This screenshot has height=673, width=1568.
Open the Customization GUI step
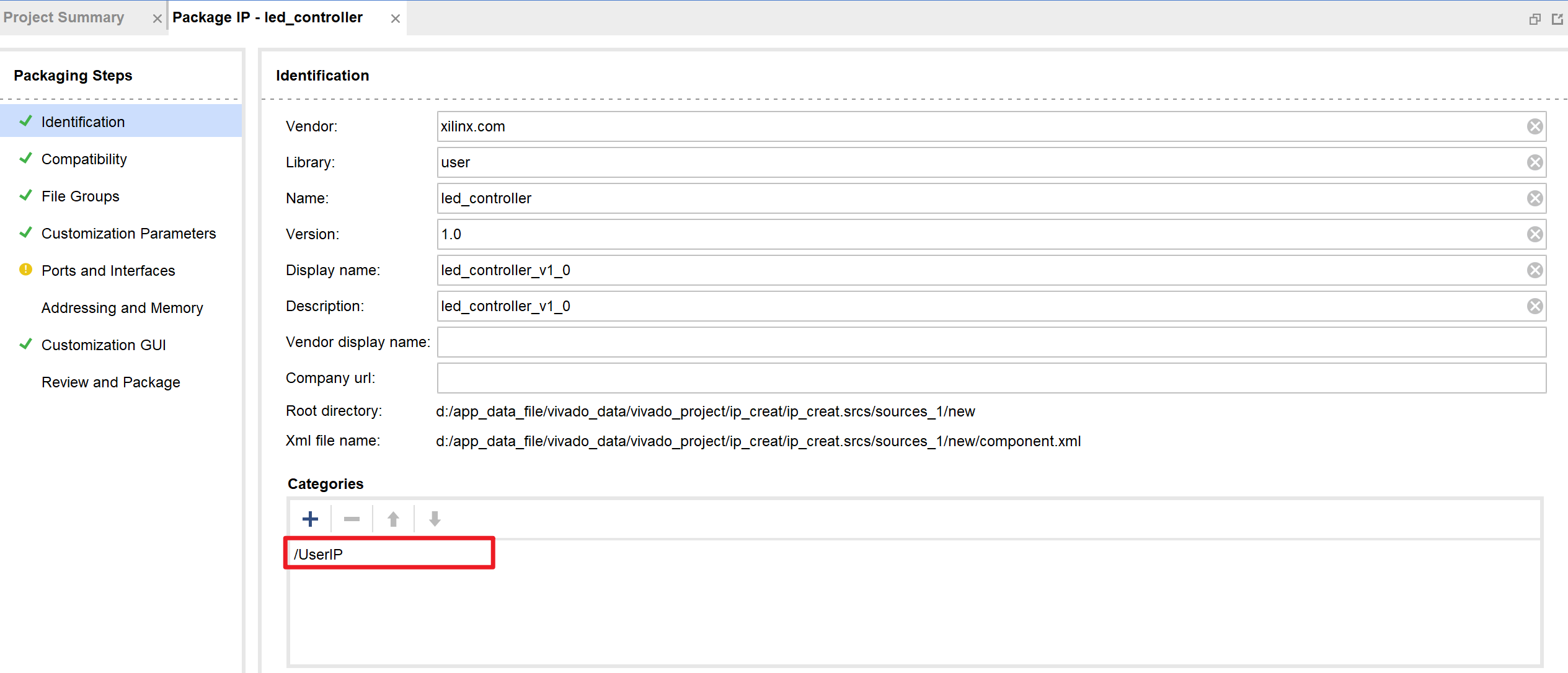[x=121, y=345]
